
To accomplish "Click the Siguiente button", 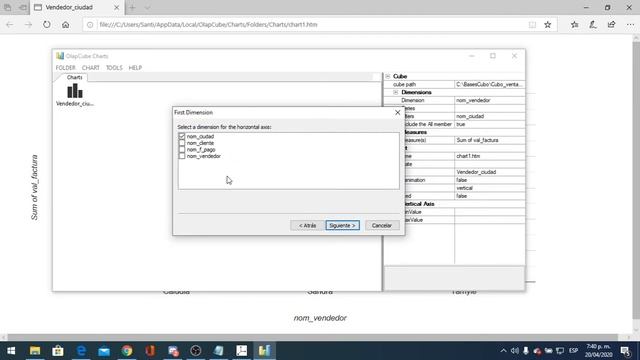I will pos(342,225).
